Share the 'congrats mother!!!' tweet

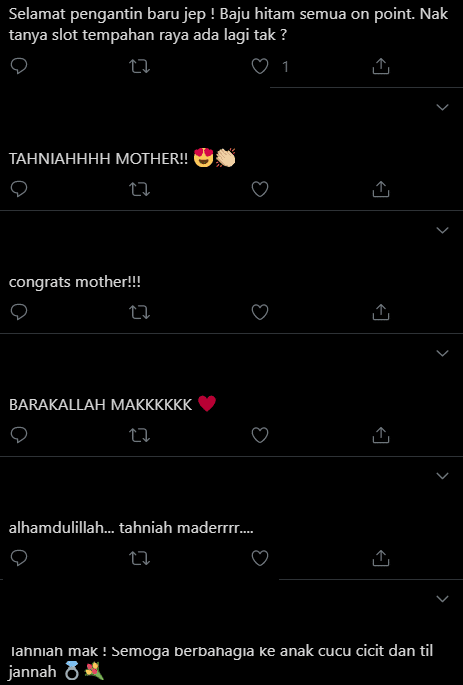pyautogui.click(x=380, y=312)
